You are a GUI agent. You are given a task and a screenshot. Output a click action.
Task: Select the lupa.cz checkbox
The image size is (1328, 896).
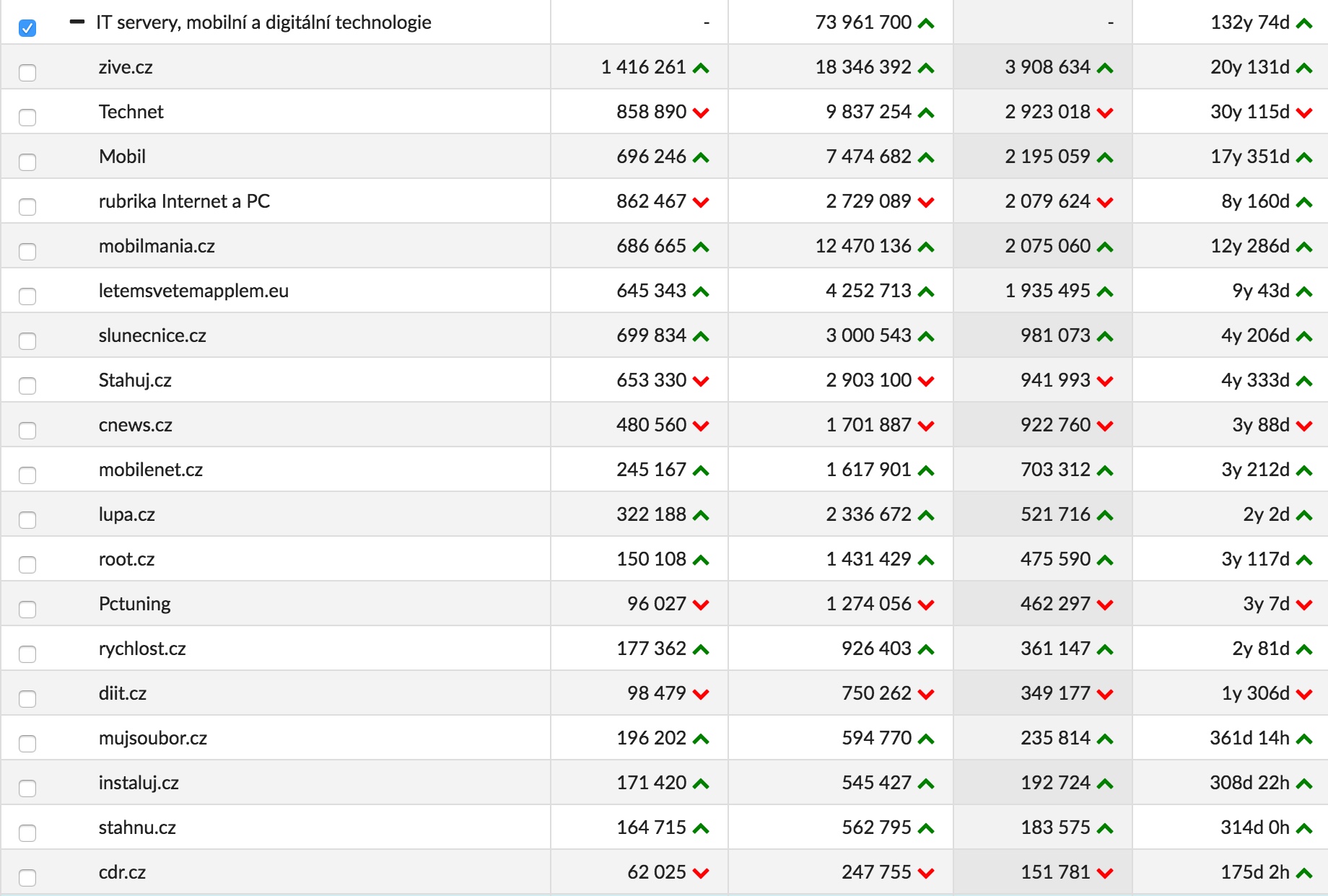point(27,520)
